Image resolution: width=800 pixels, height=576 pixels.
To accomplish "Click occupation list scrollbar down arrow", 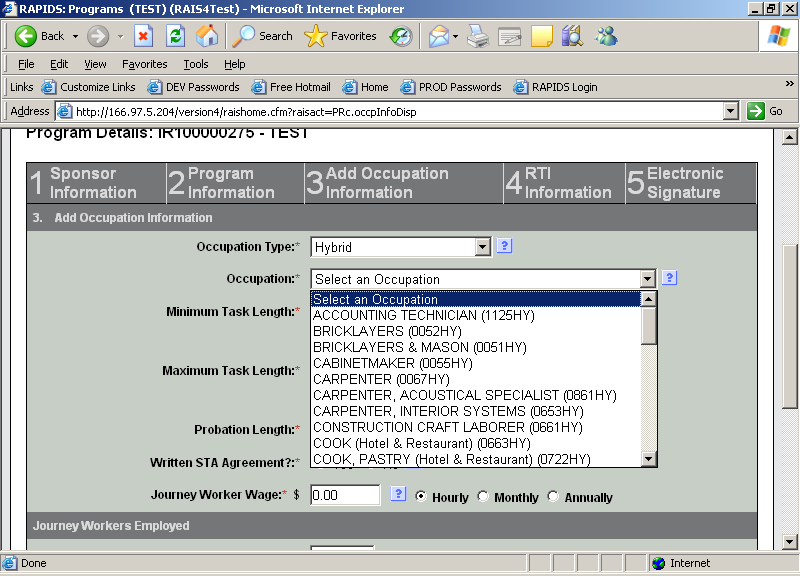I will click(x=648, y=459).
